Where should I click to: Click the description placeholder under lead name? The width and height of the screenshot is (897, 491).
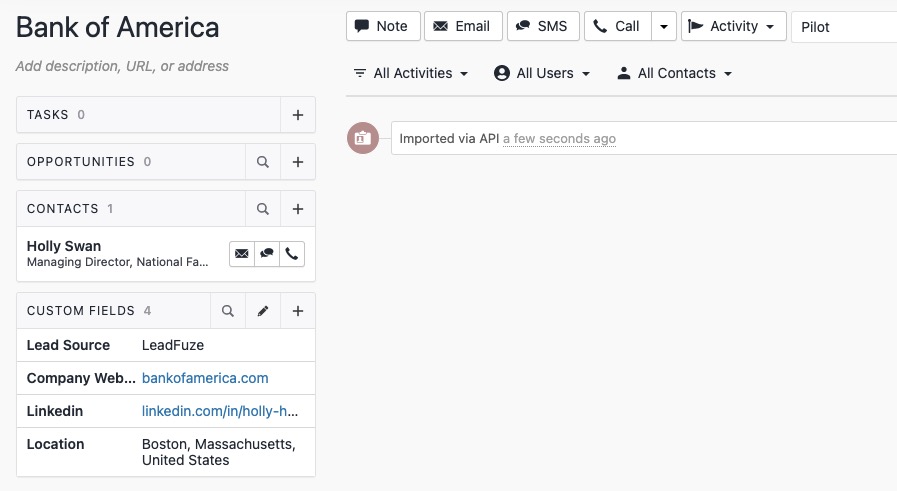click(x=122, y=66)
